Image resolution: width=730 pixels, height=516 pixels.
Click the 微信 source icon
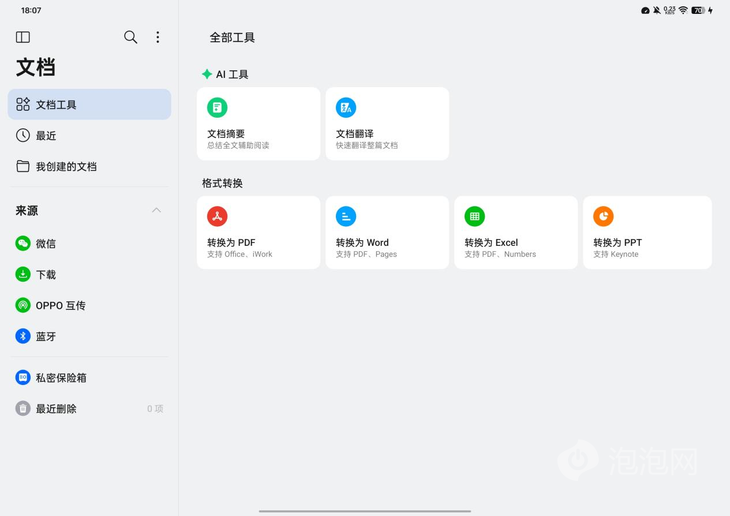[23, 243]
